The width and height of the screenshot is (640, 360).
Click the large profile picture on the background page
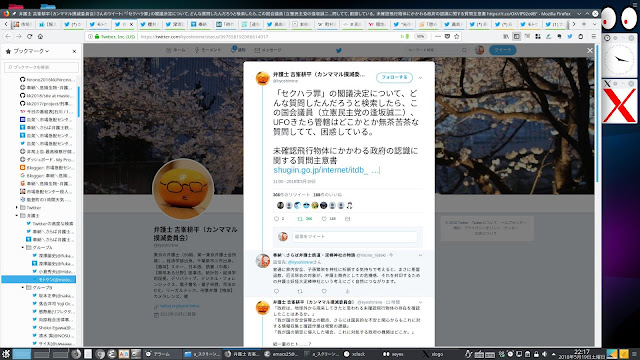click(x=183, y=189)
